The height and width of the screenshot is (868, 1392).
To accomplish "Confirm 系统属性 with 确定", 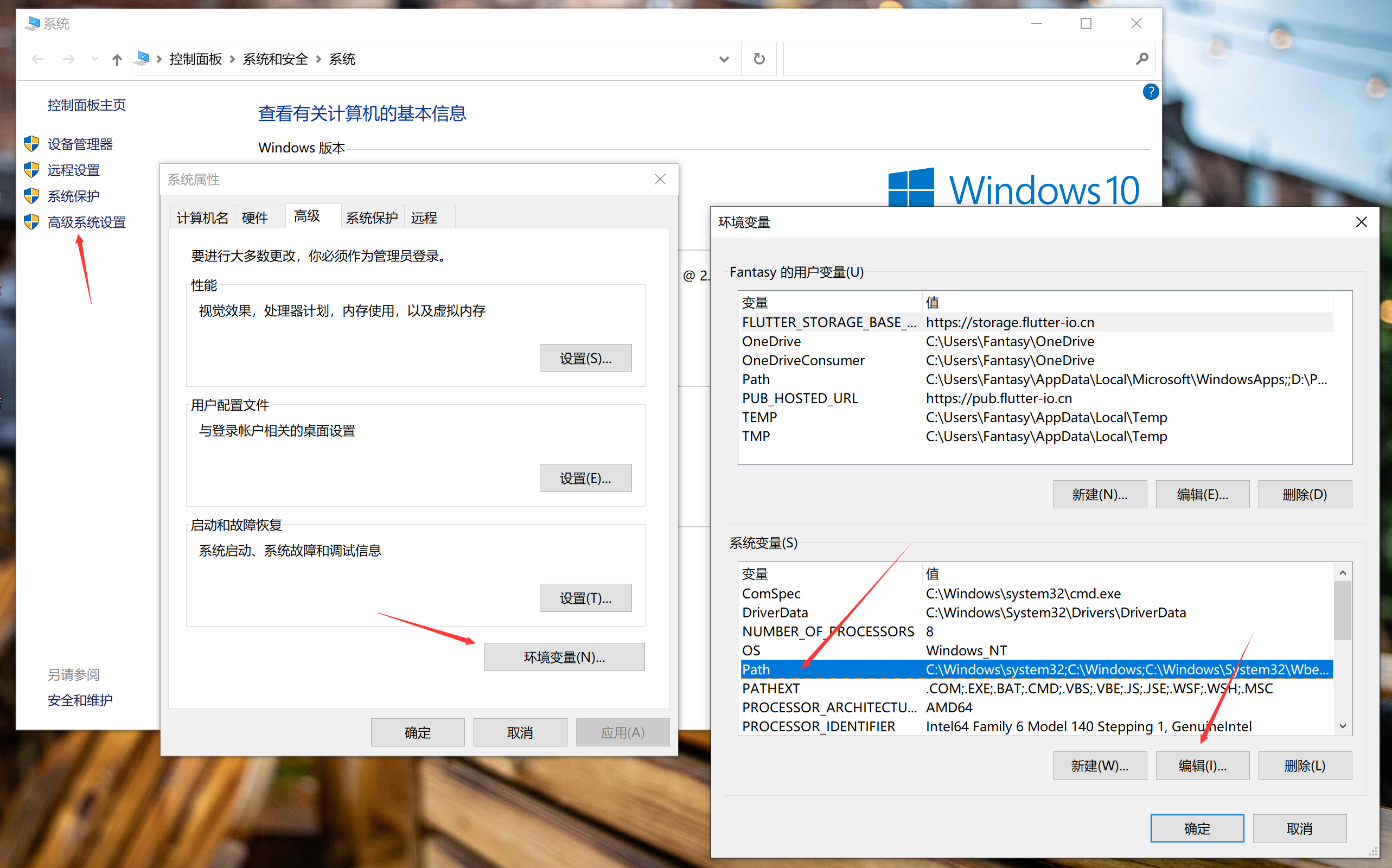I will click(x=418, y=732).
